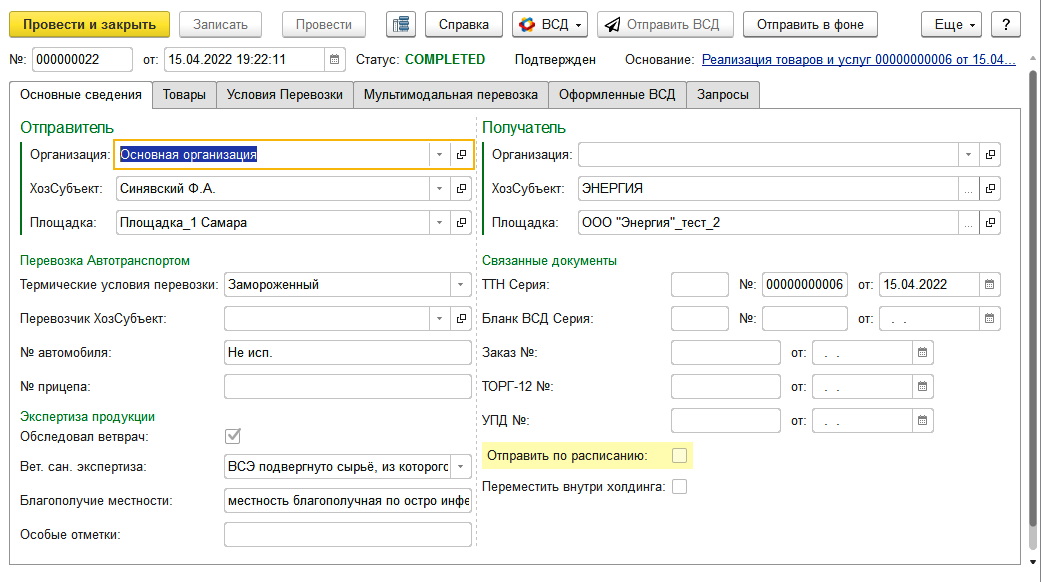
Task: Focus the УПД № field
Action: click(726, 420)
